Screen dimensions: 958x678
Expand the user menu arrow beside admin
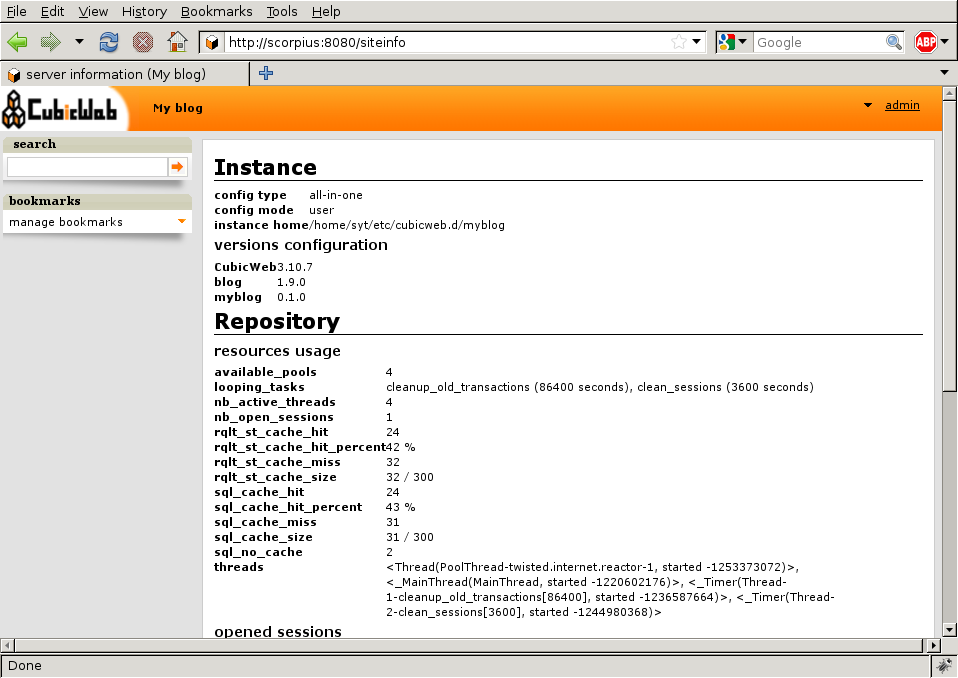[868, 105]
